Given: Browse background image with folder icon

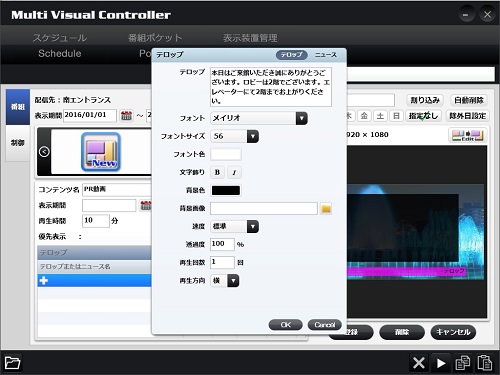Looking at the screenshot, I should (x=326, y=209).
